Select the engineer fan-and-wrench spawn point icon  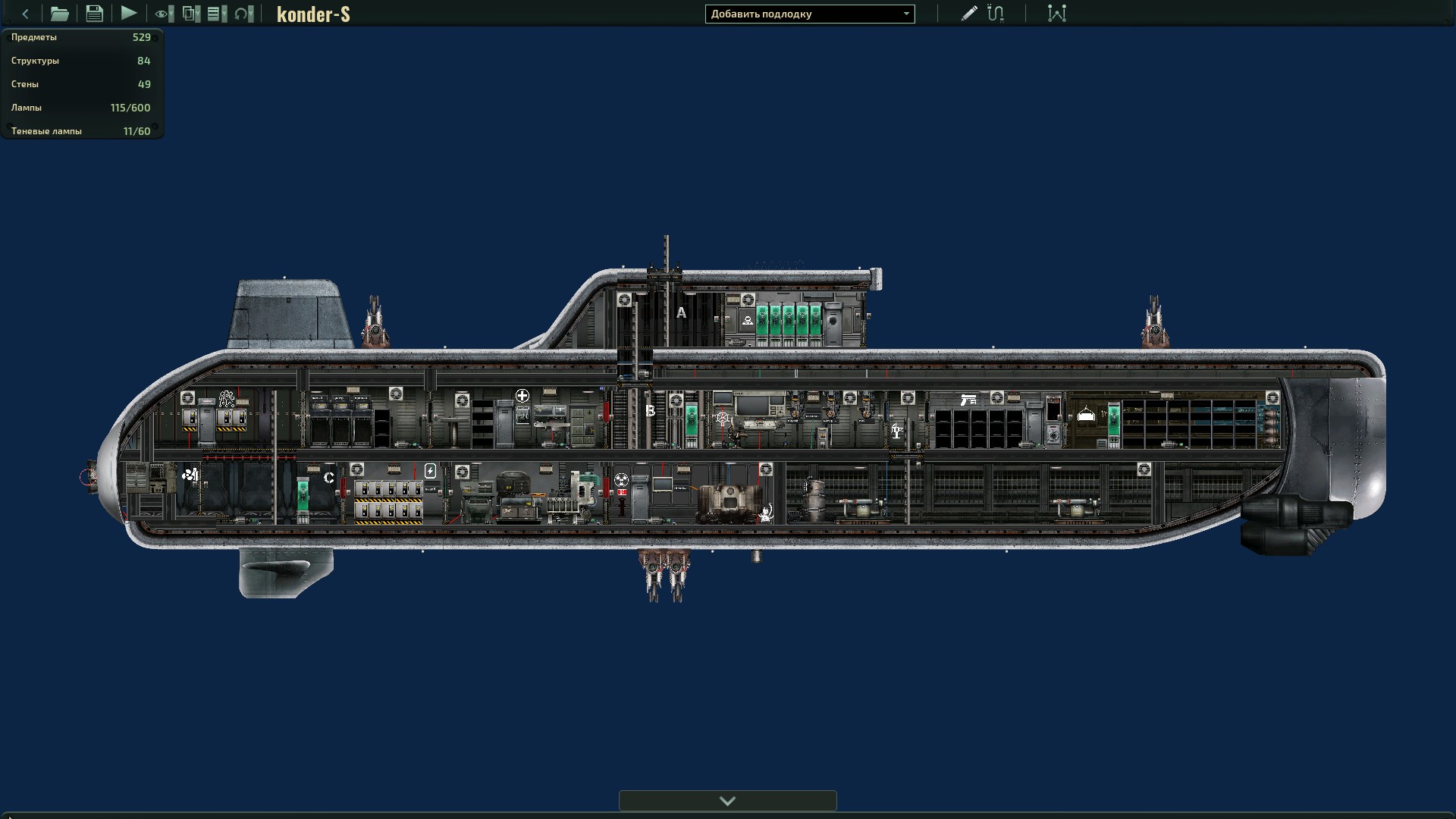(x=190, y=475)
